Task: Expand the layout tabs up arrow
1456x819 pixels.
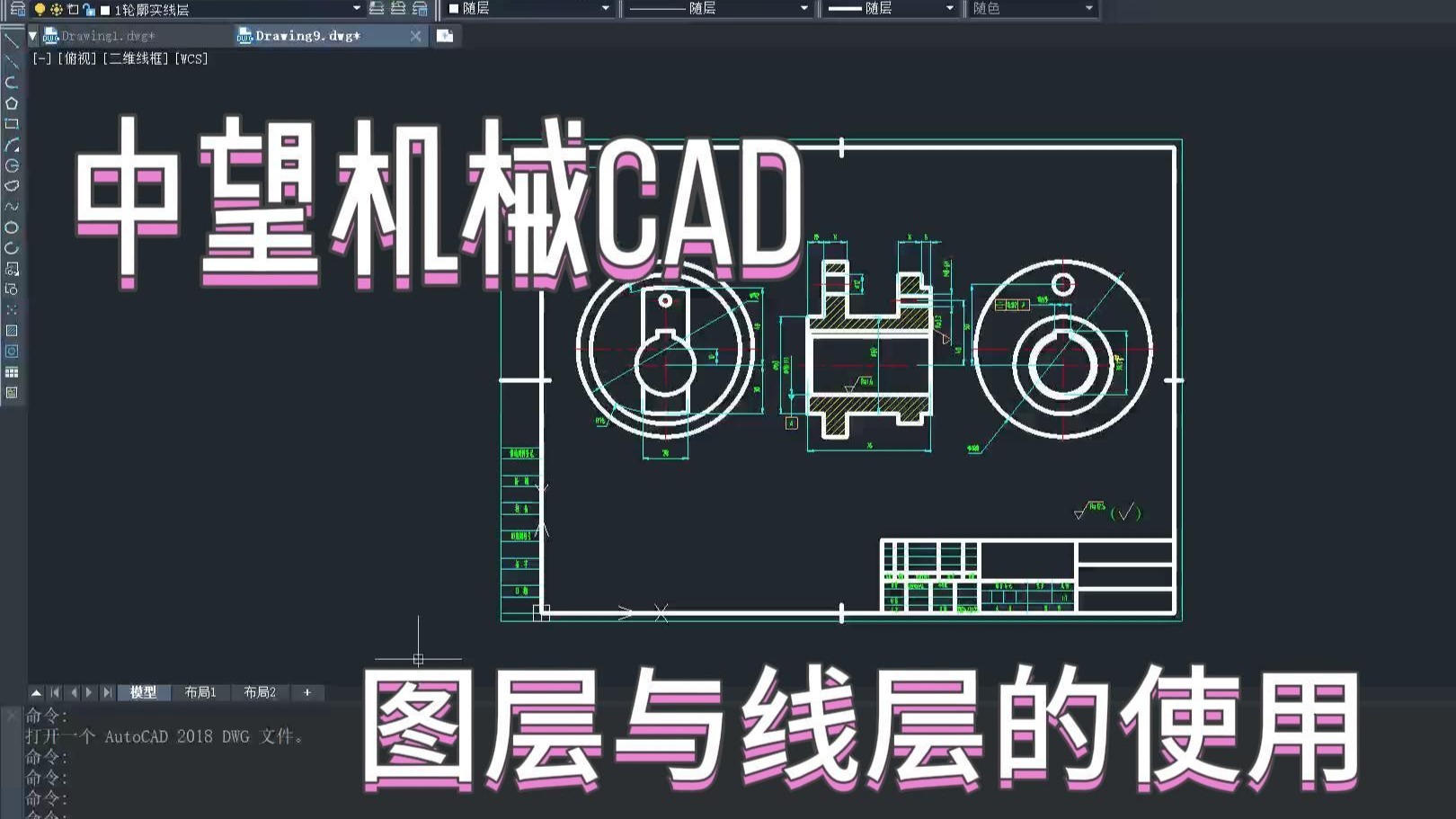Action: (36, 692)
